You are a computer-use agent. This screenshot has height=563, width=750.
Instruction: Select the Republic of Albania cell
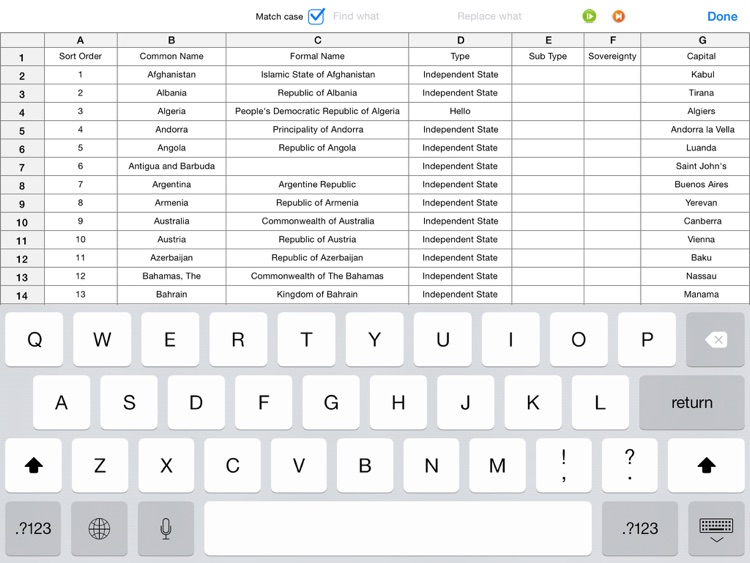pos(317,93)
